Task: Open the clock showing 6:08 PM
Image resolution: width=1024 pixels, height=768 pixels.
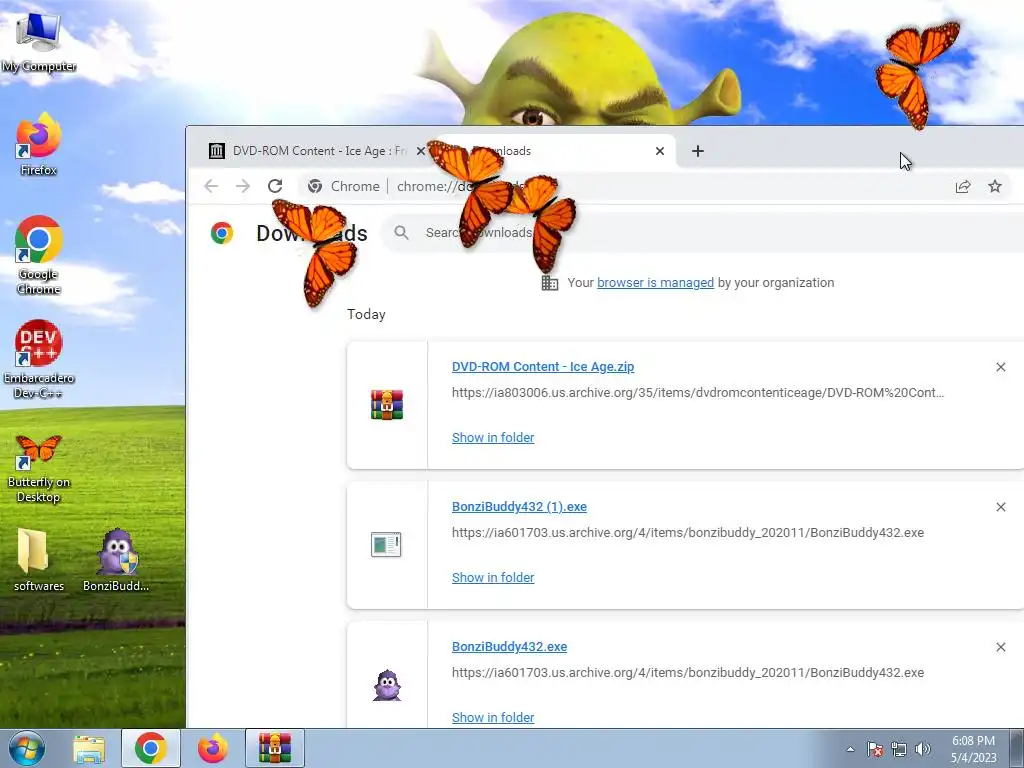Action: [973, 749]
